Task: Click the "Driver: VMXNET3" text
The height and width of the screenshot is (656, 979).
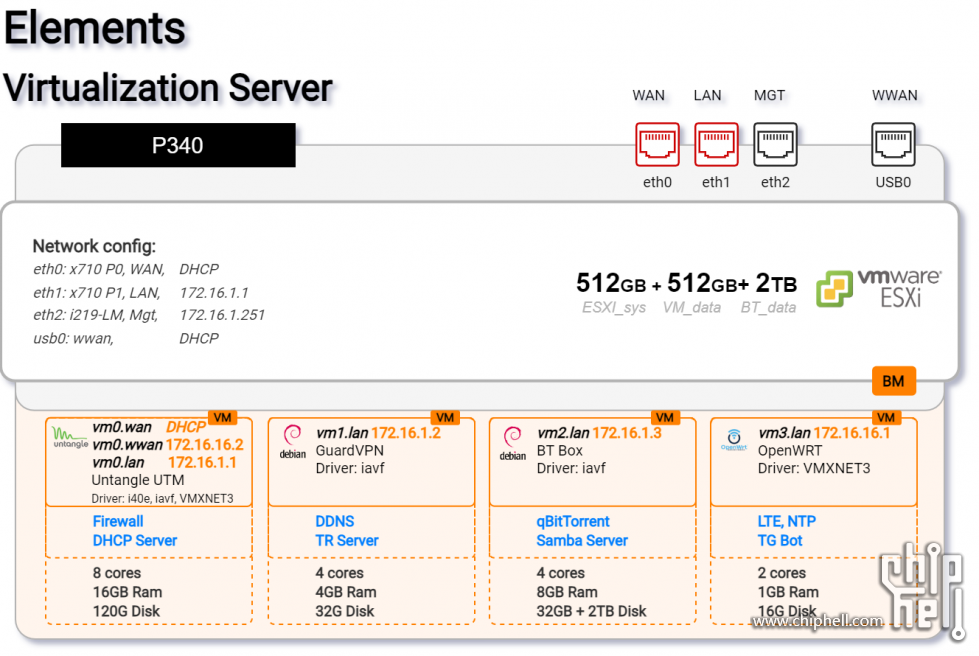Action: pyautogui.click(x=814, y=468)
